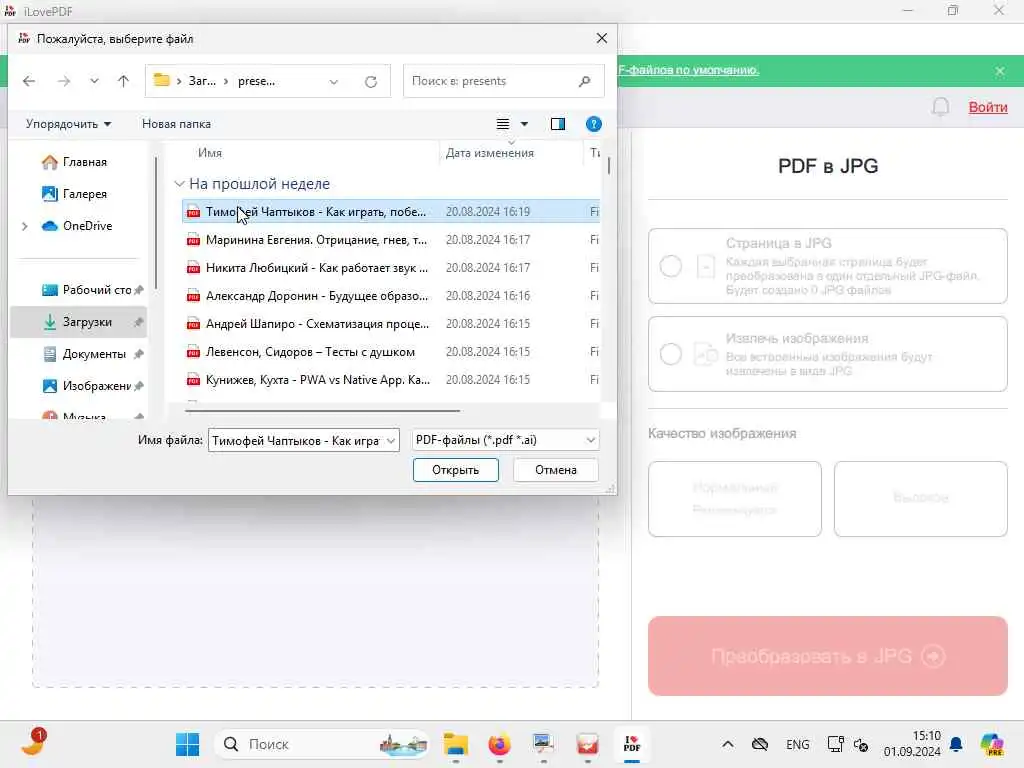Expand the address bar path history
This screenshot has width=1024, height=768.
[x=334, y=82]
